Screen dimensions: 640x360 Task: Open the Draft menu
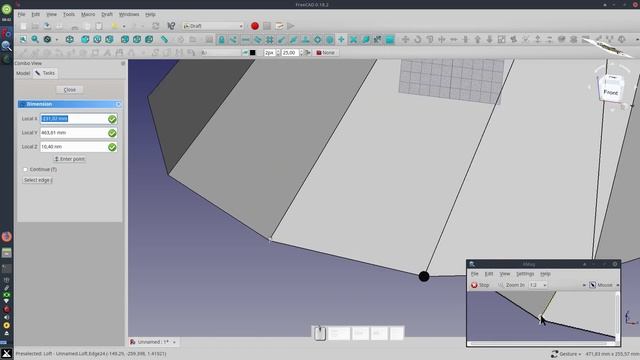point(107,14)
